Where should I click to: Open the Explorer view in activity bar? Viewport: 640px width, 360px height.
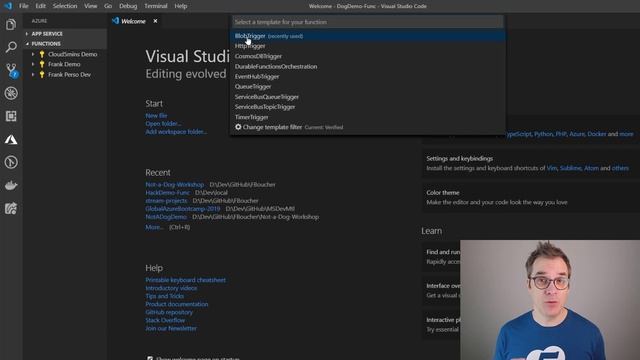[11, 24]
